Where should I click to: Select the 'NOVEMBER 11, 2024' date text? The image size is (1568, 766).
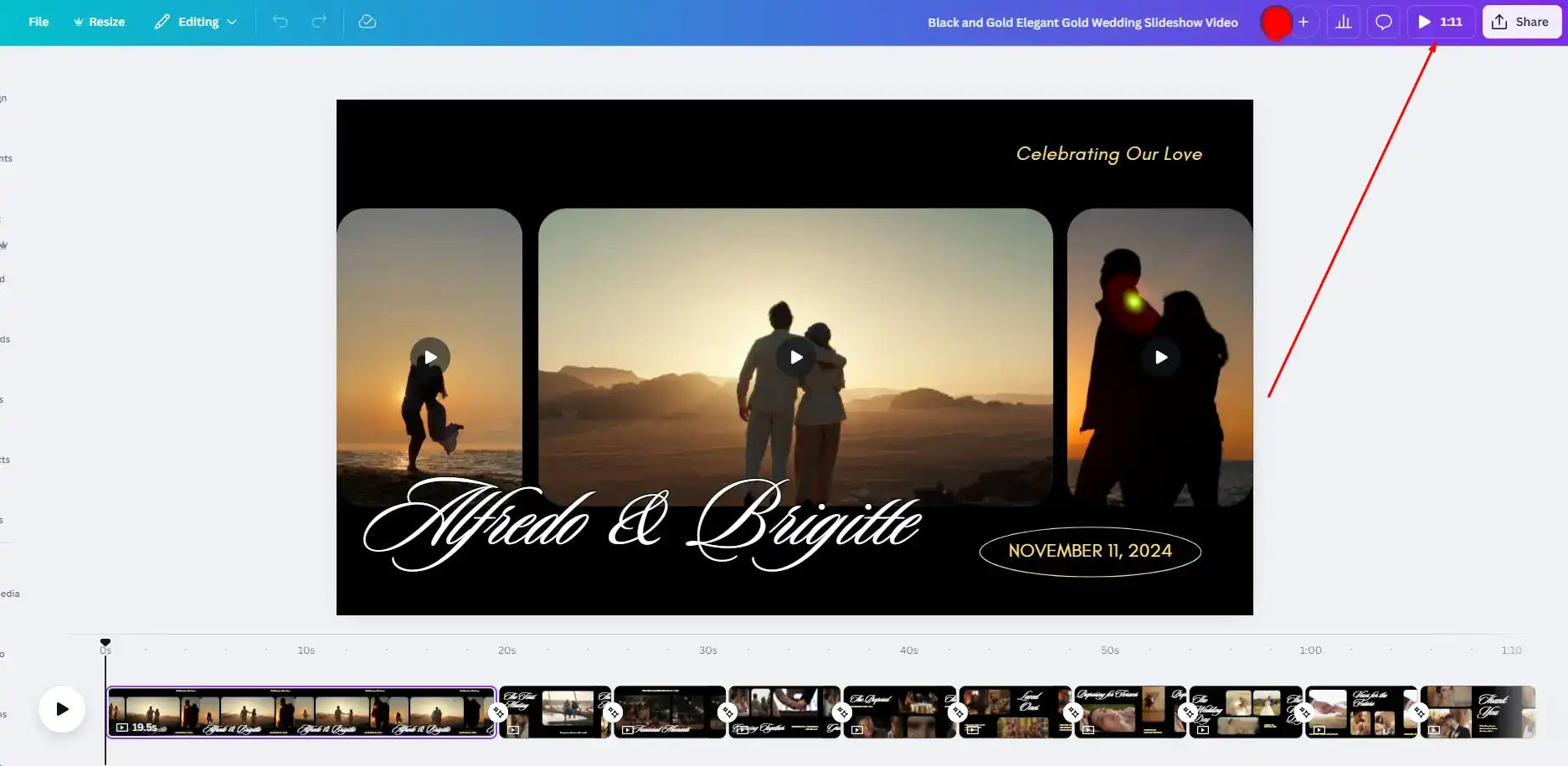(x=1090, y=551)
